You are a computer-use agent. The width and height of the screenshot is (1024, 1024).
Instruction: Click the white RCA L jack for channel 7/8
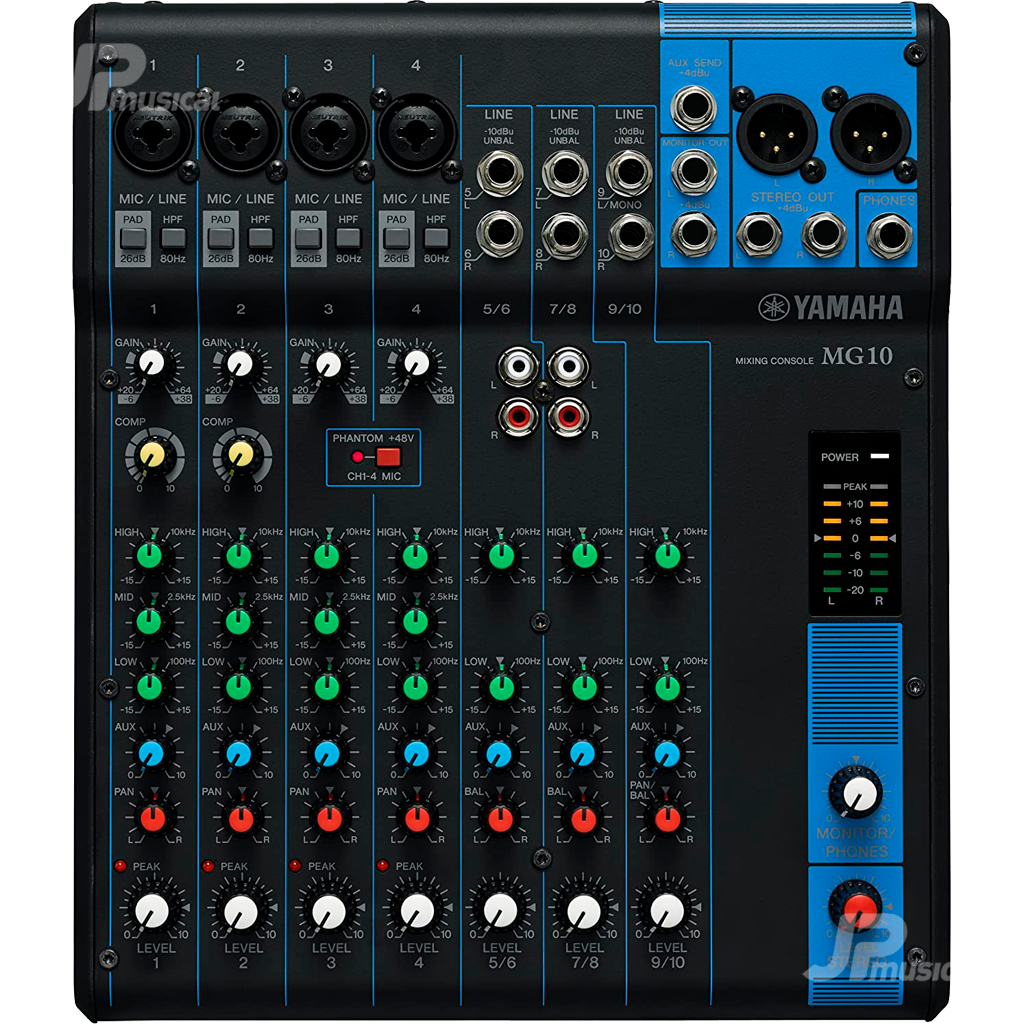[569, 366]
